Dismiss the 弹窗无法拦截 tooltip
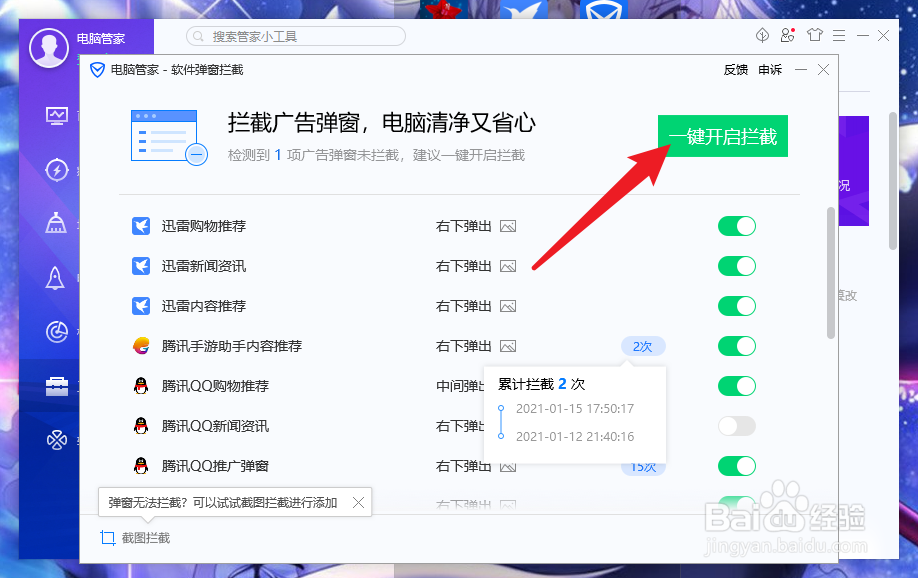 [x=358, y=502]
